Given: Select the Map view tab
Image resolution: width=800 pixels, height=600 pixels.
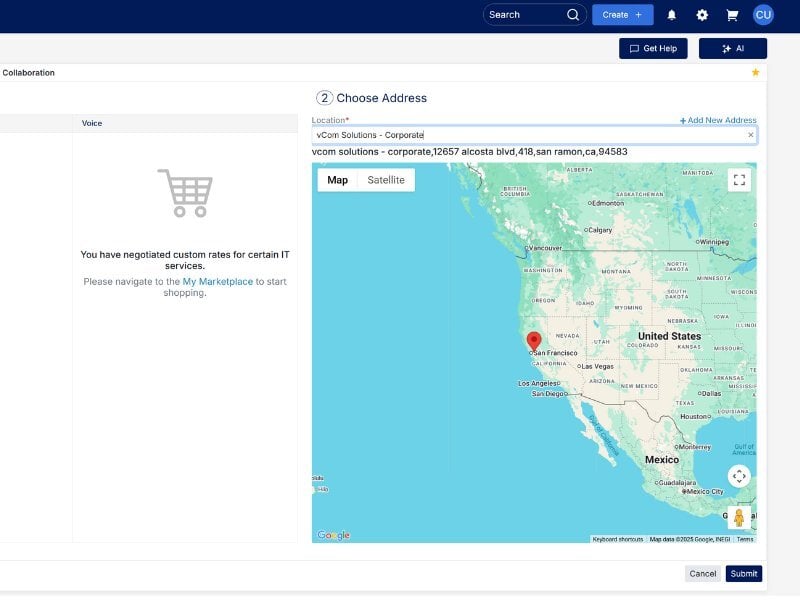Looking at the screenshot, I should tap(338, 180).
